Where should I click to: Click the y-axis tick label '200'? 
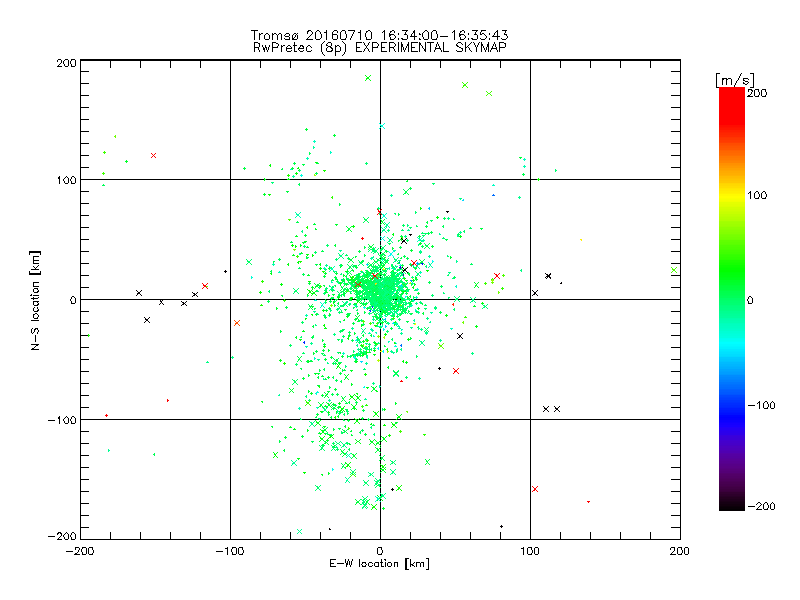pyautogui.click(x=66, y=63)
